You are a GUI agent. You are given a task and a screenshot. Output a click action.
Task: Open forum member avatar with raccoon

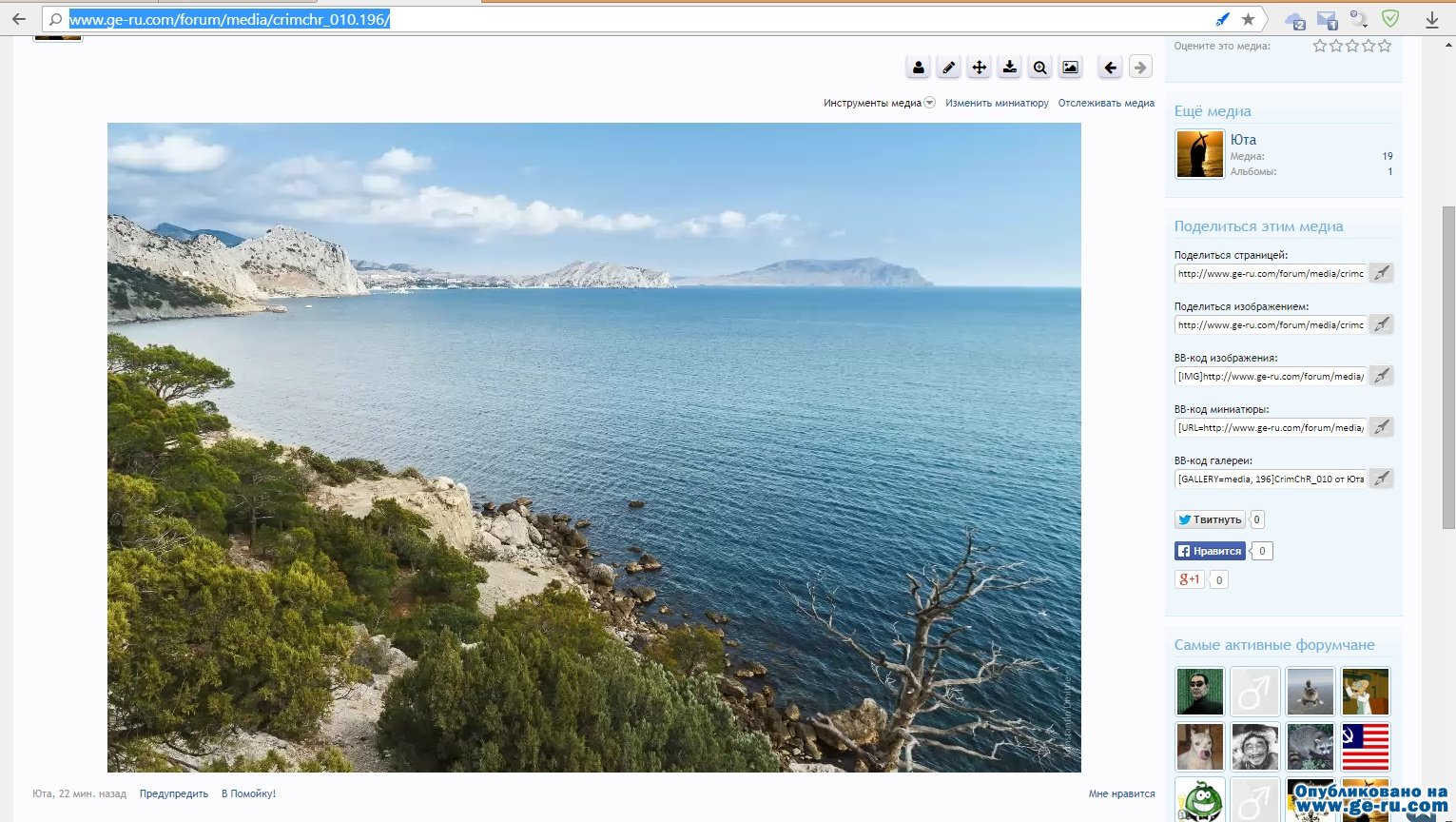pos(1310,747)
